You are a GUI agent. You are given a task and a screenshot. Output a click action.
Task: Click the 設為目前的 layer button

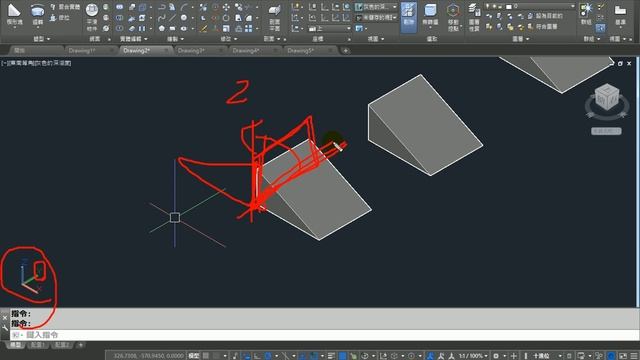click(545, 16)
